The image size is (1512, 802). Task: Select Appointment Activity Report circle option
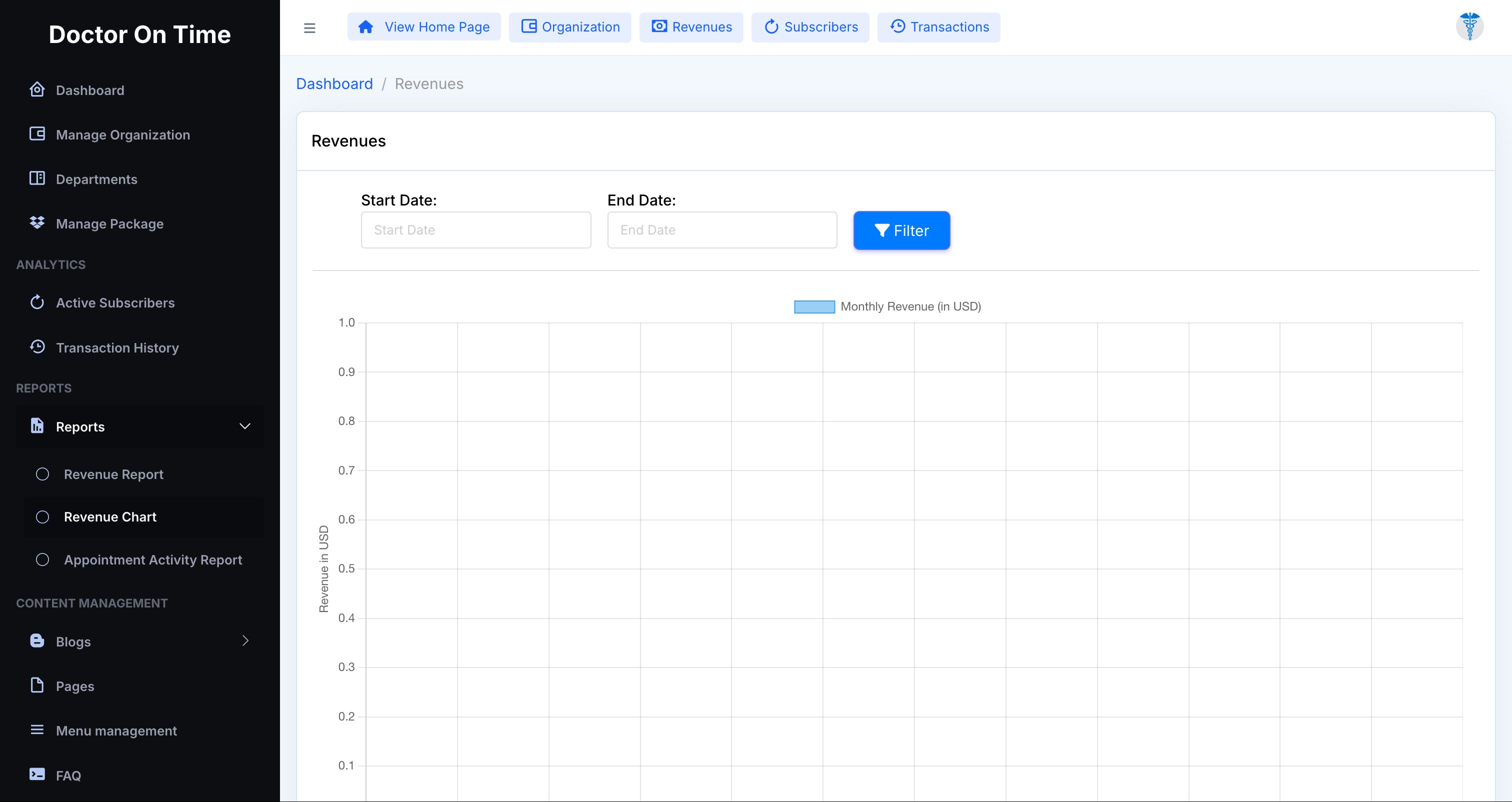click(x=42, y=560)
